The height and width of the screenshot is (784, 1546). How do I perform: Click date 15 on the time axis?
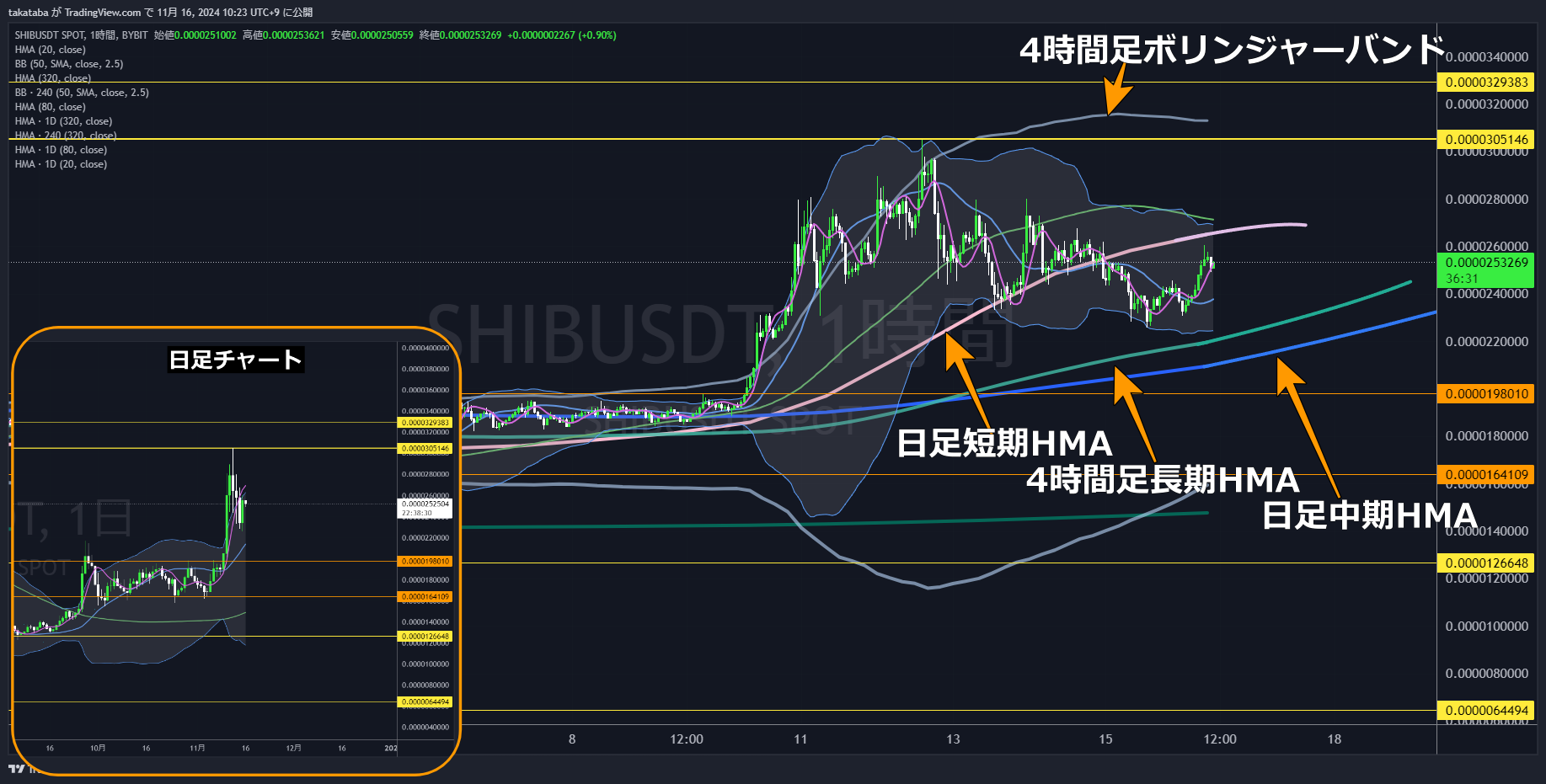click(x=1105, y=739)
